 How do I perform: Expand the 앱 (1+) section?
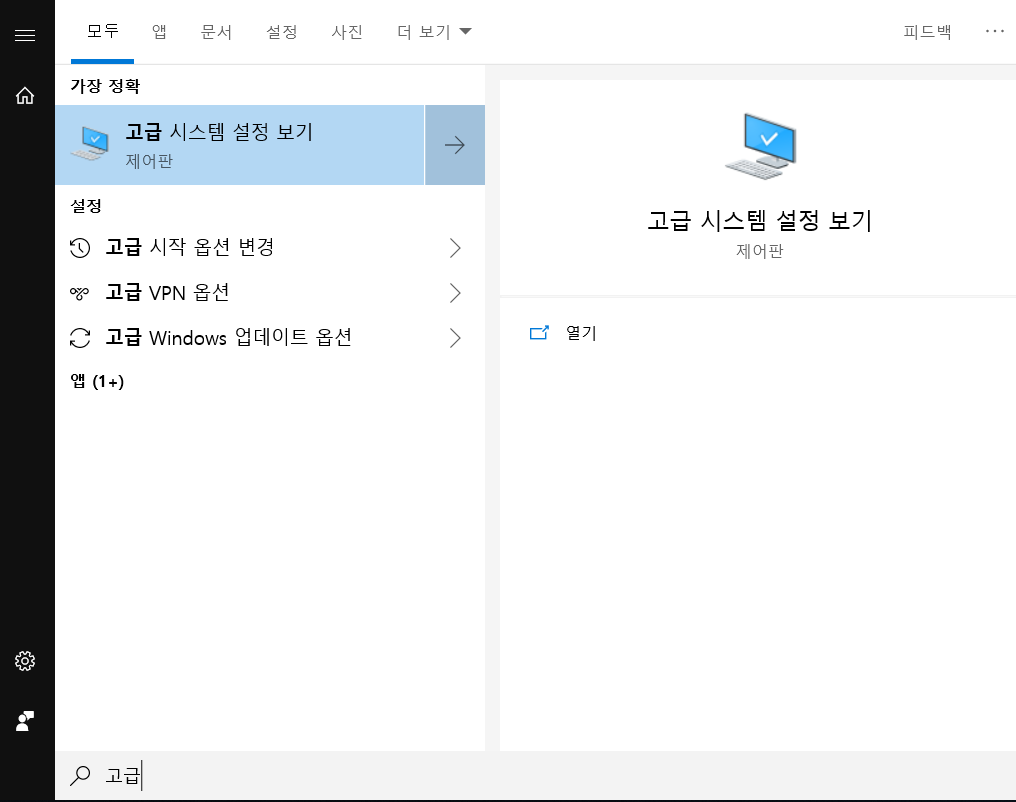click(x=97, y=381)
